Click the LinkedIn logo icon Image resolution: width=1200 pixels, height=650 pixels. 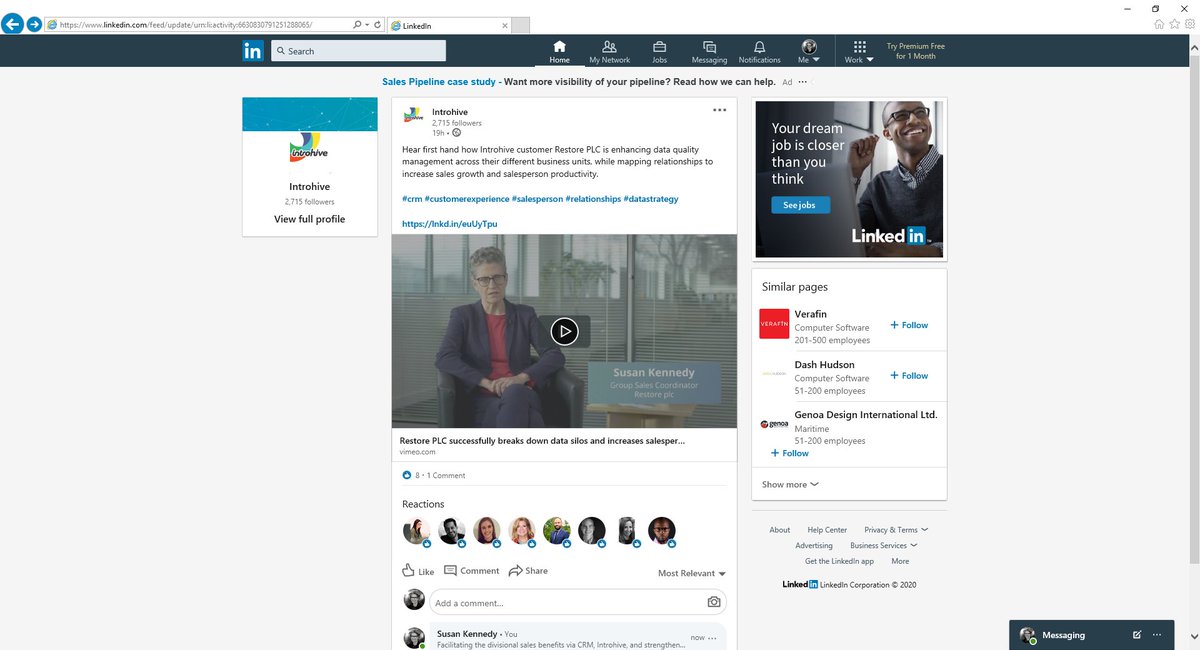[x=253, y=51]
